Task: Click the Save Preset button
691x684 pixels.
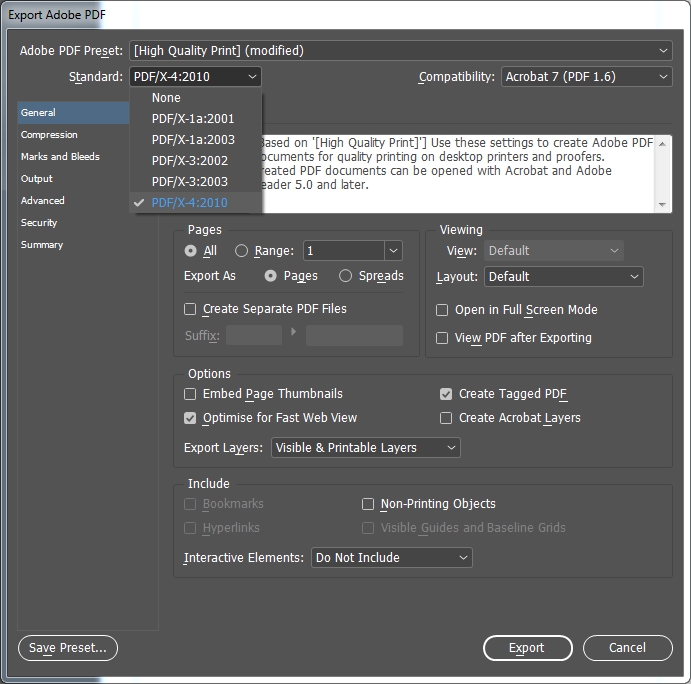Action: coord(68,648)
